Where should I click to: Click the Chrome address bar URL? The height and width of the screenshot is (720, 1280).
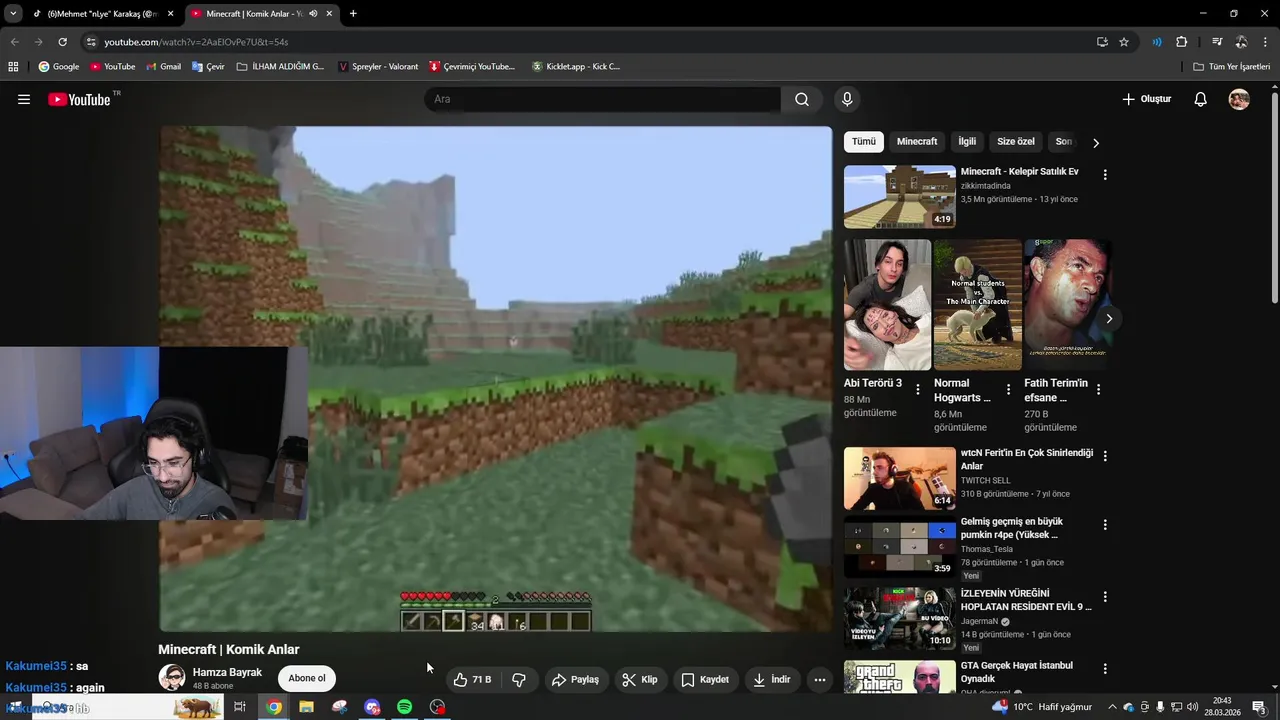(x=196, y=42)
